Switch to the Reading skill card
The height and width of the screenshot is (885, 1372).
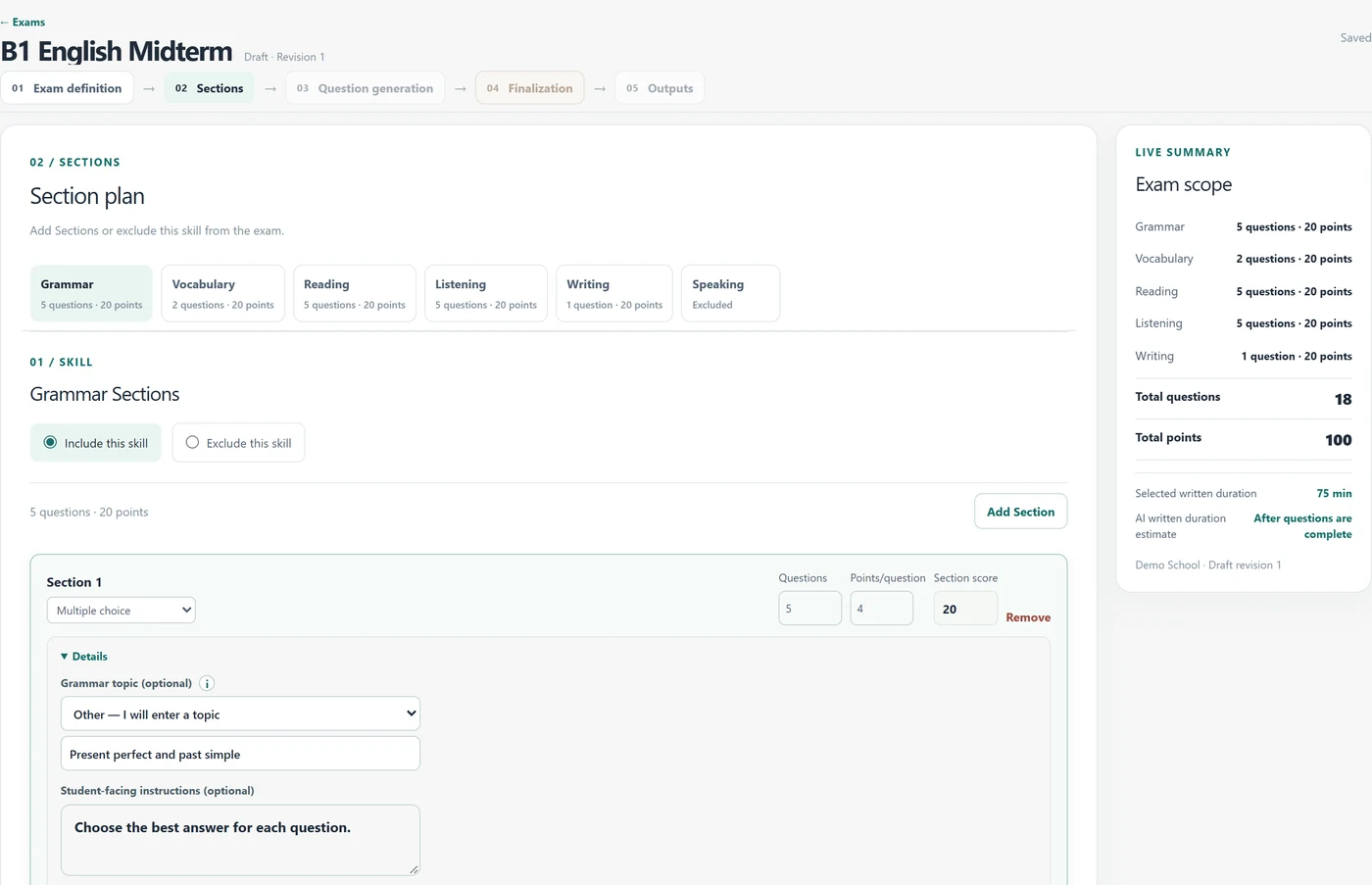[355, 293]
